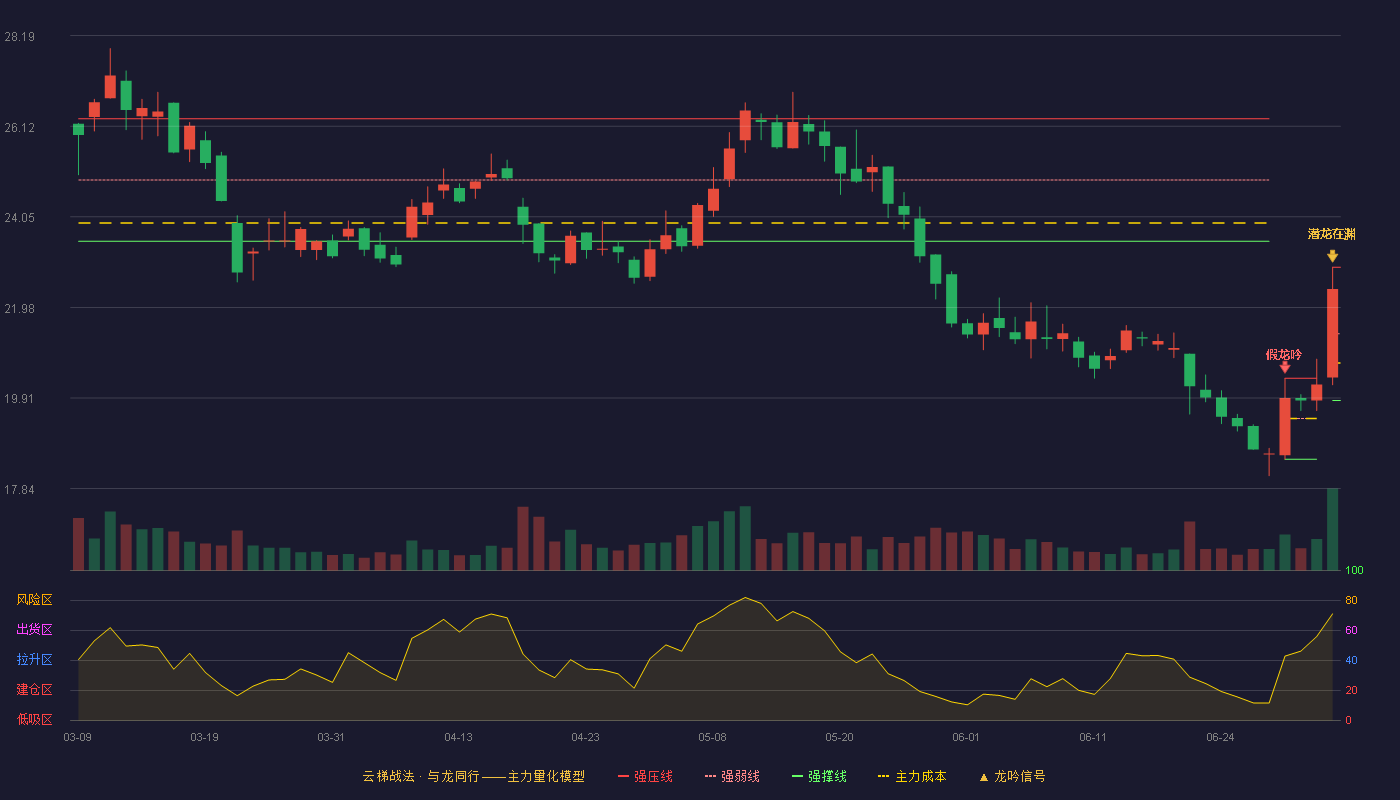The image size is (1400, 800).
Task: Click the yellow arrow under 潜龙在渊
Action: [1332, 256]
